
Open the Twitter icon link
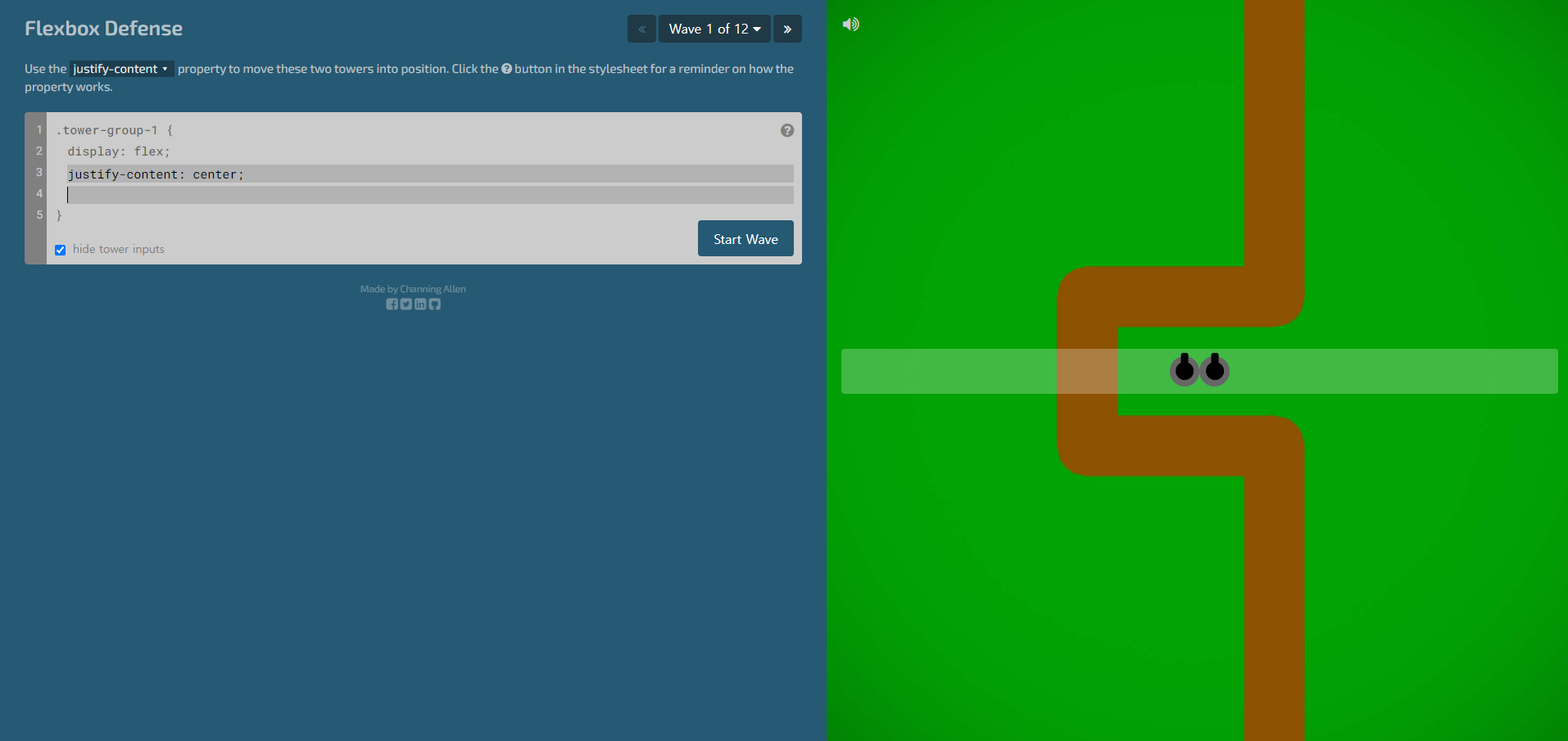[406, 305]
